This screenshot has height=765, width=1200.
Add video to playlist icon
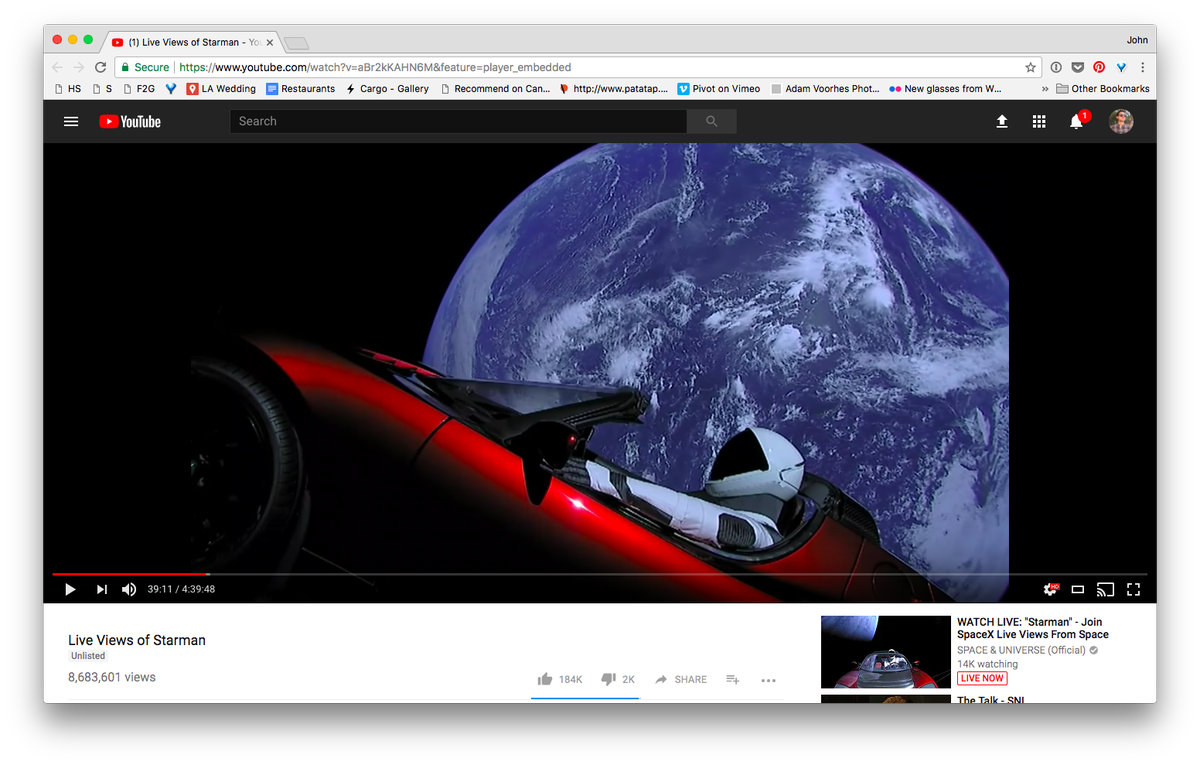733,679
